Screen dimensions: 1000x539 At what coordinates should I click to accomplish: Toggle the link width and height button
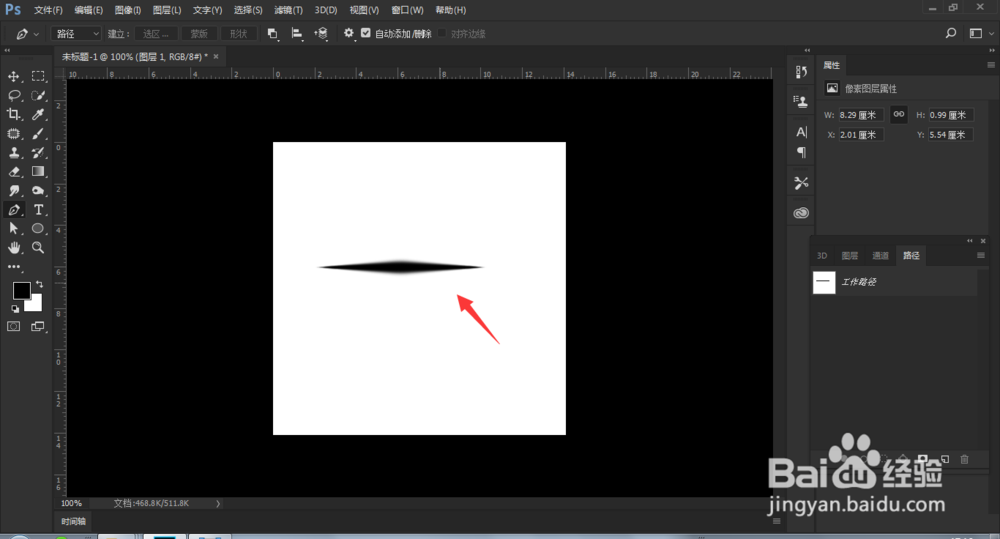pyautogui.click(x=899, y=114)
